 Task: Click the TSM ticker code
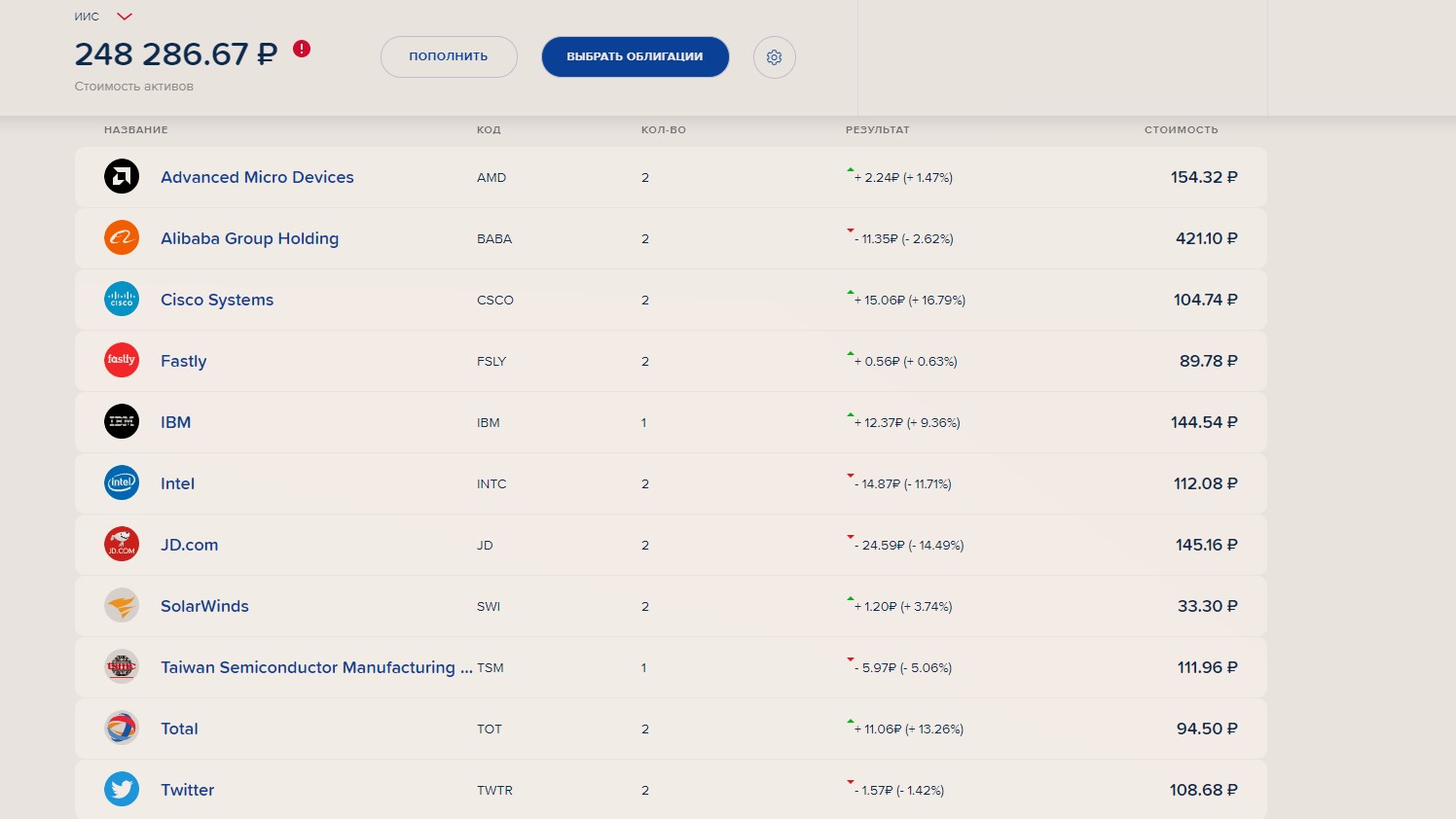tap(491, 667)
